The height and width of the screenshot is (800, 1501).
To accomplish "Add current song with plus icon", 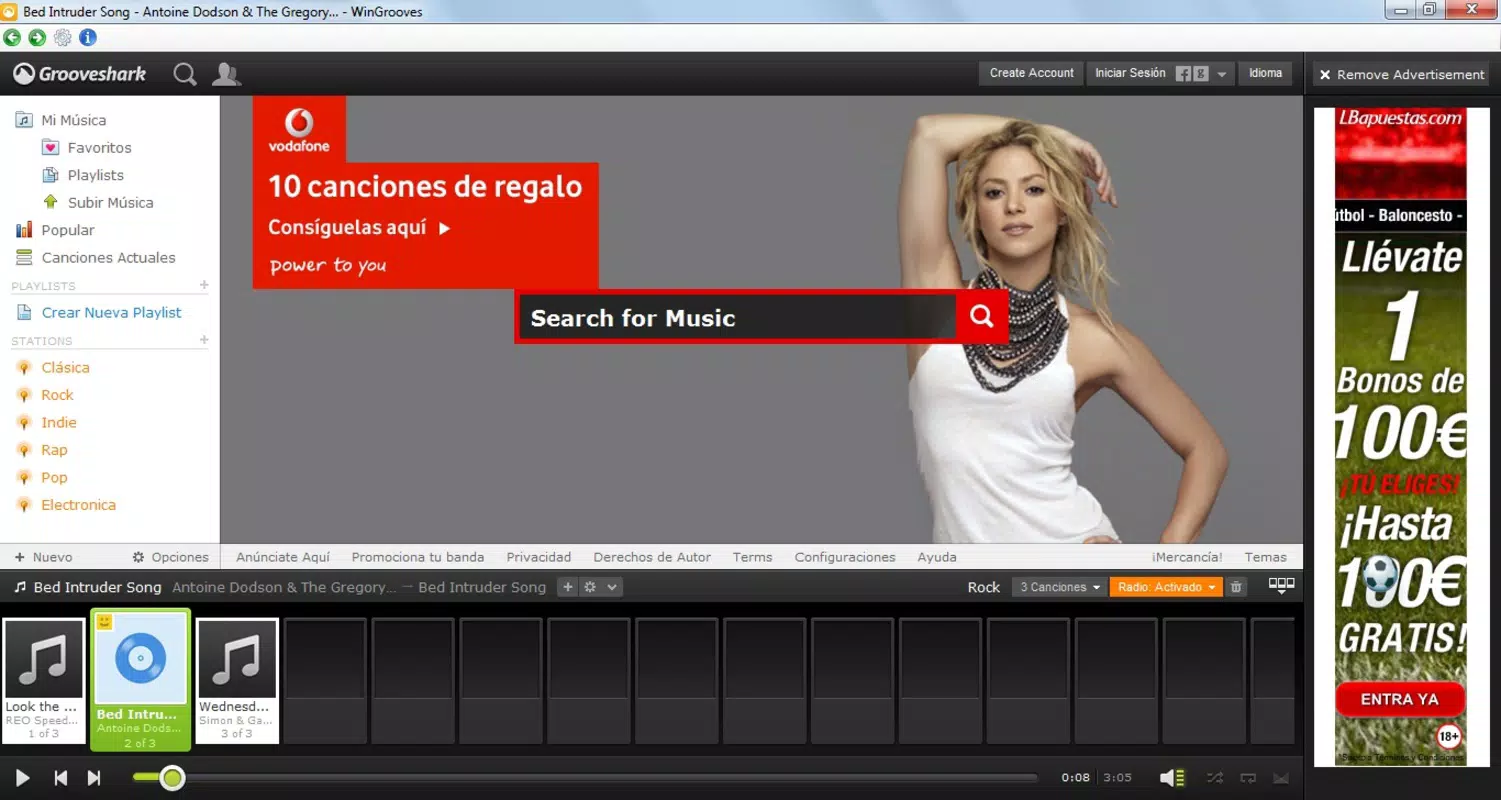I will (x=567, y=587).
